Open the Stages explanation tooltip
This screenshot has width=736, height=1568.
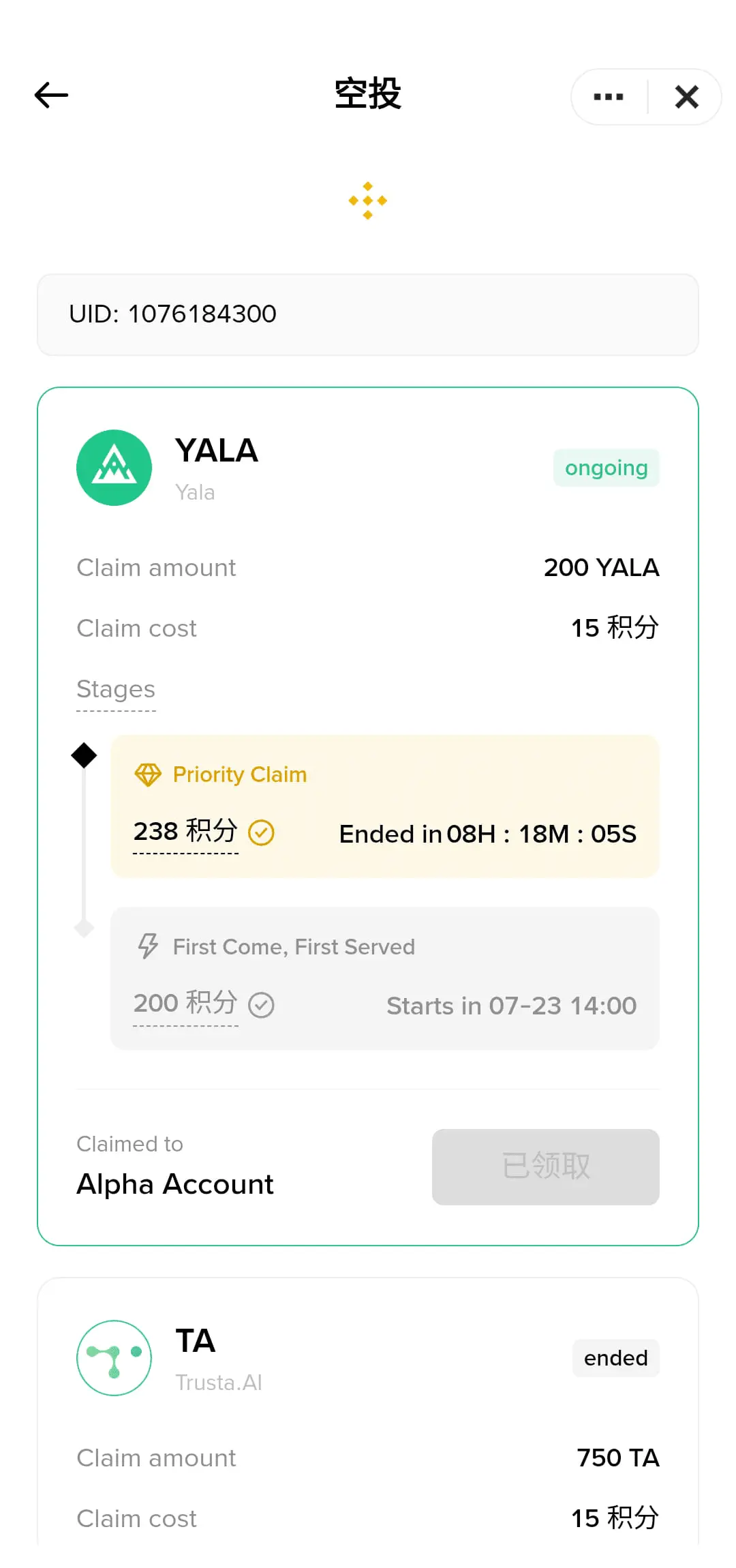(116, 690)
